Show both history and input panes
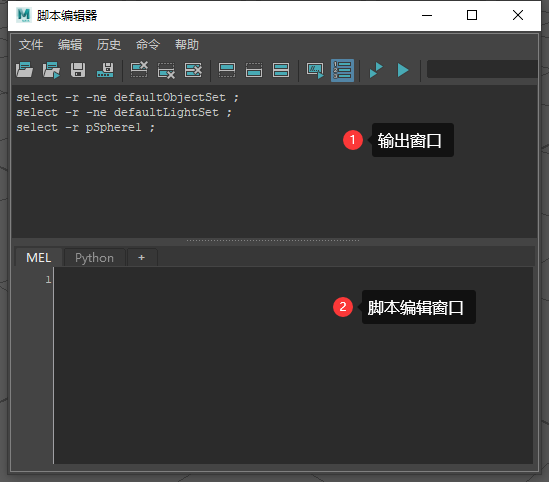 click(x=281, y=70)
